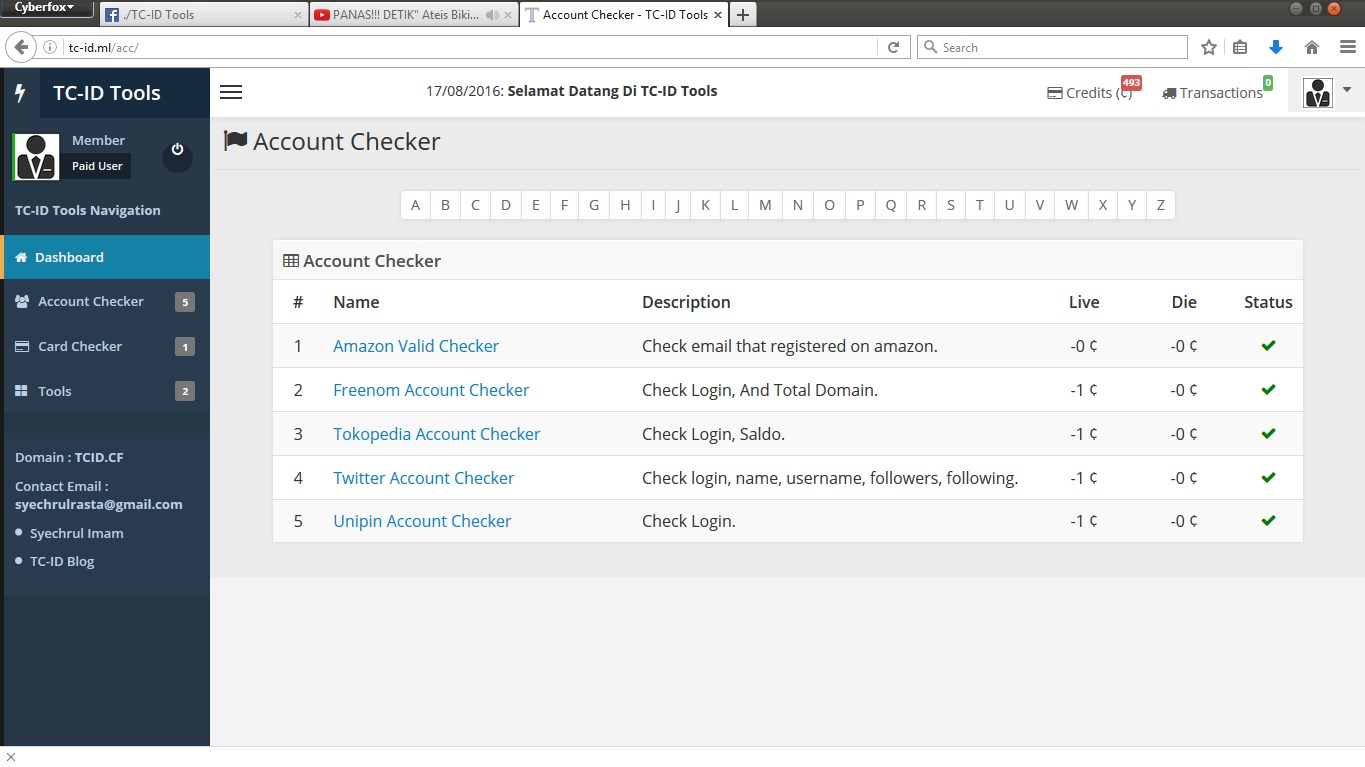Filter by letter T button
Viewport: 1365px width, 767px height.
(x=979, y=205)
